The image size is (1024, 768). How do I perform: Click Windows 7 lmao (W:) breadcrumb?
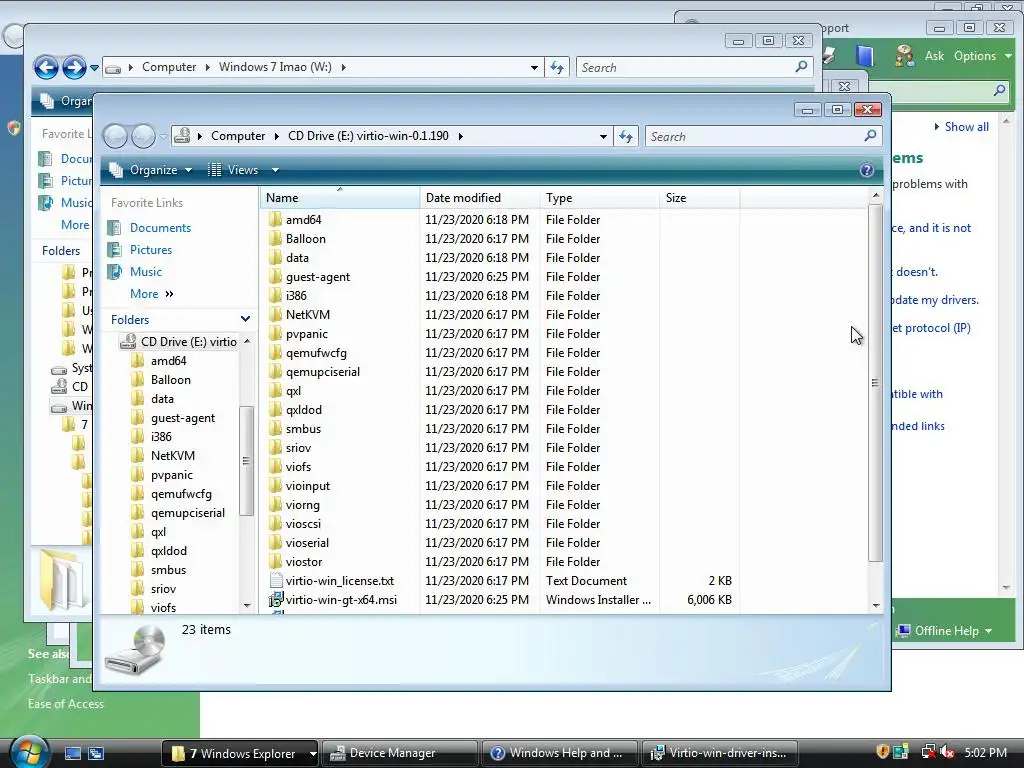[275, 67]
